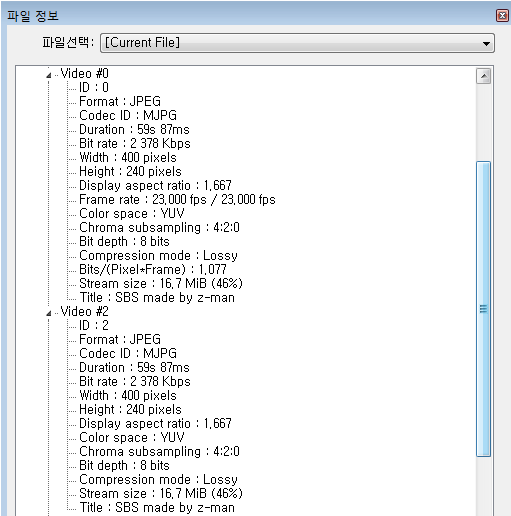Screen dimensions: 511x516
Task: Collapse the Video #2 tree node
Action: pyautogui.click(x=49, y=313)
